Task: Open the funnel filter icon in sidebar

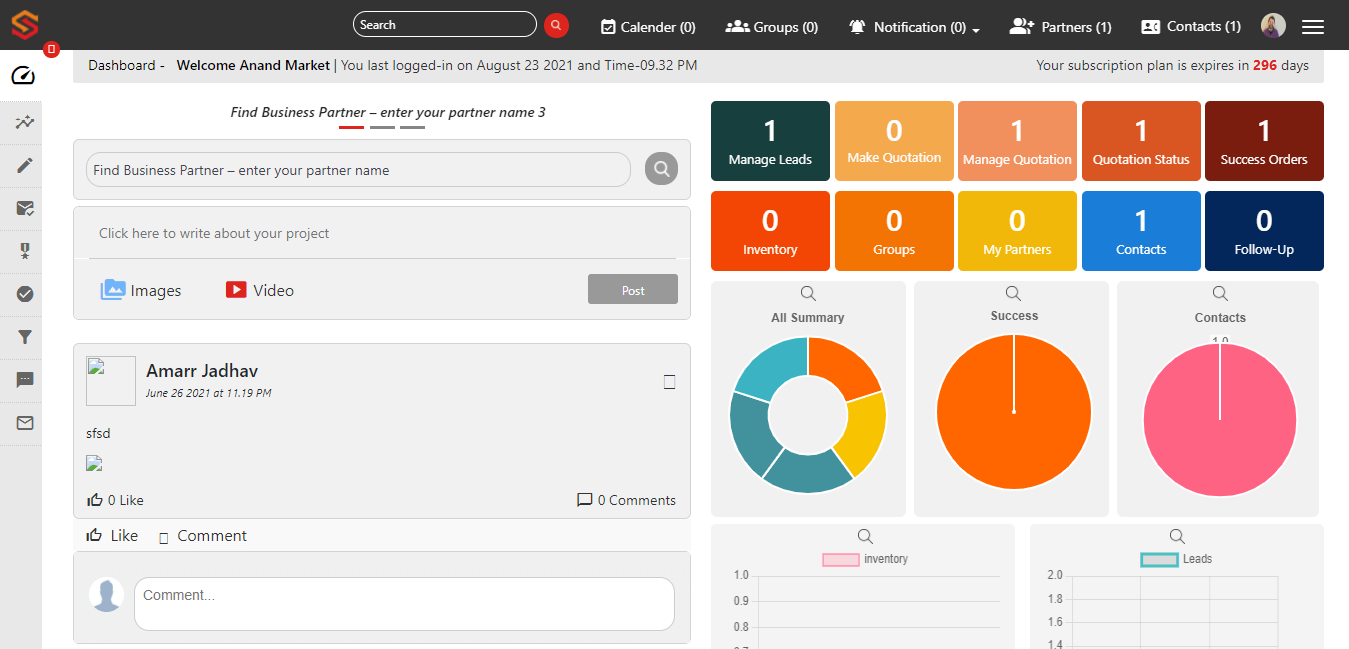Action: pyautogui.click(x=25, y=337)
